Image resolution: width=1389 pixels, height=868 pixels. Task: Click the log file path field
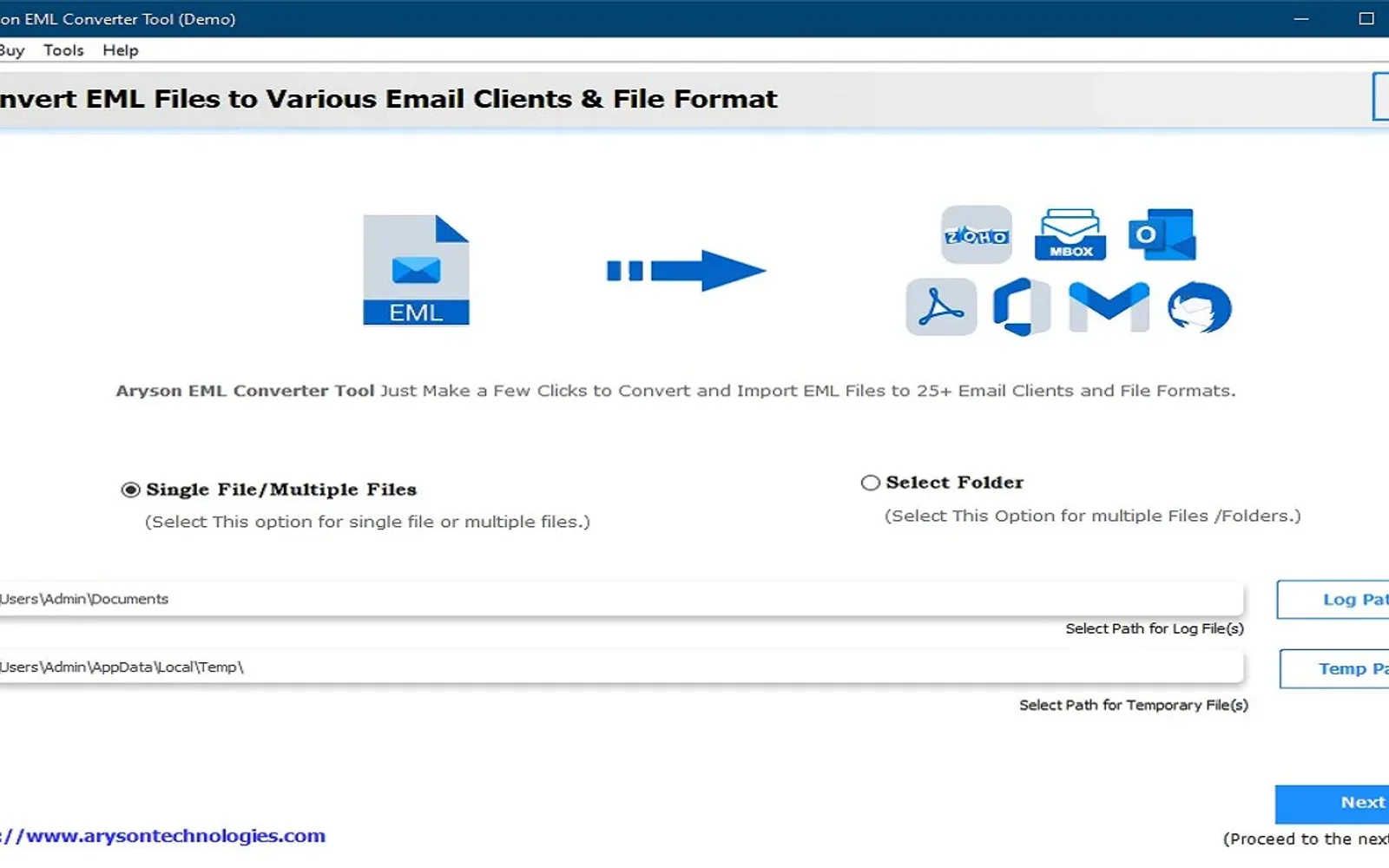(x=622, y=599)
